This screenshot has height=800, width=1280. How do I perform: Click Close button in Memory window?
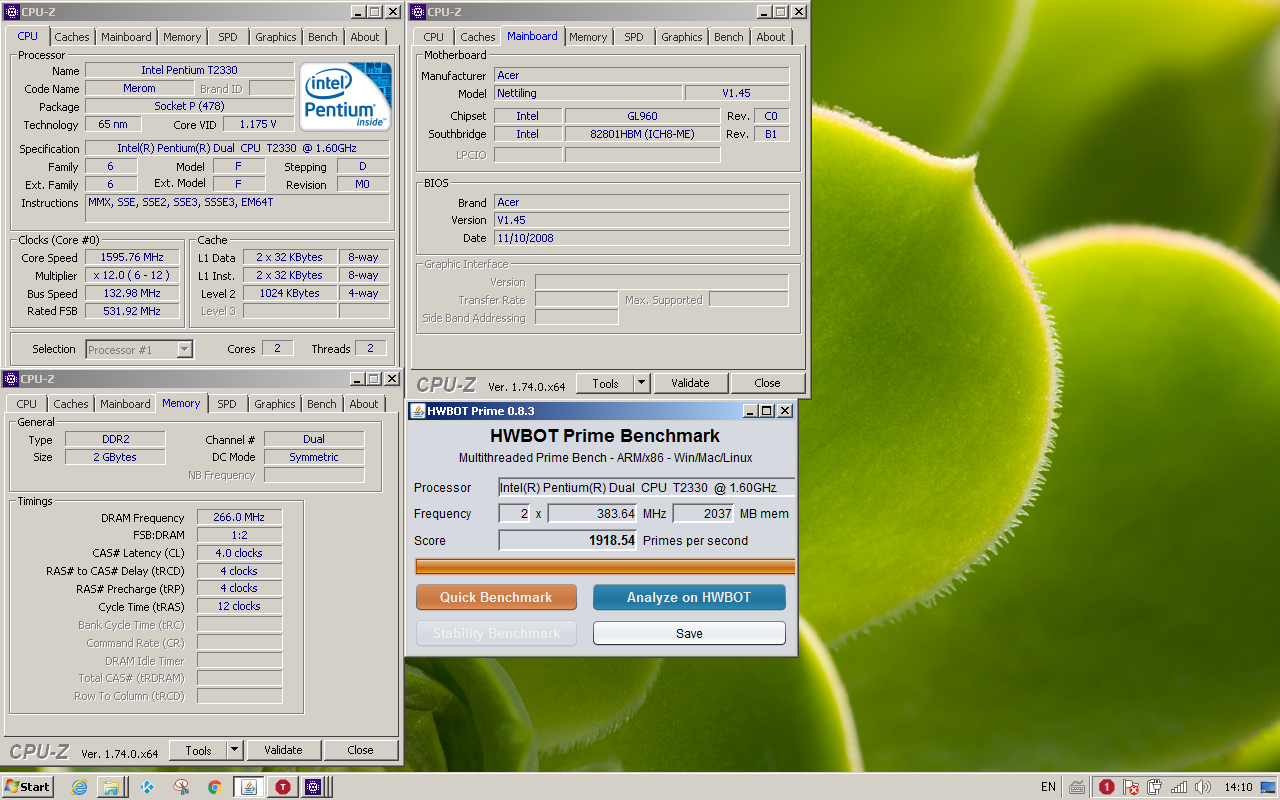pos(361,750)
